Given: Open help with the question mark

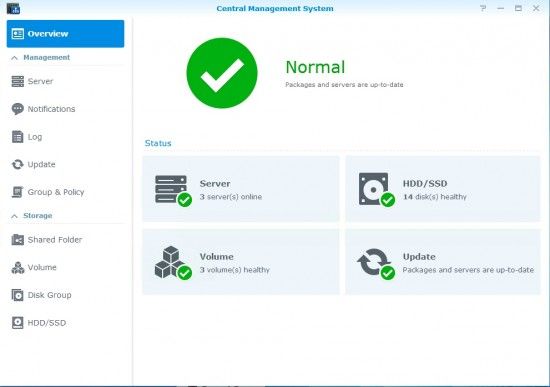Looking at the screenshot, I should [x=483, y=8].
